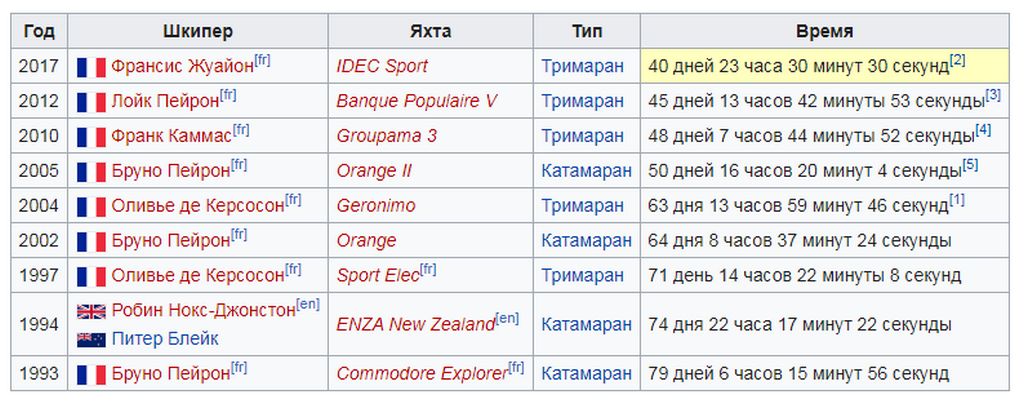1024x404 pixels.
Task: Click the New Zealand flag beside Питер Блейк
Action: [91, 339]
